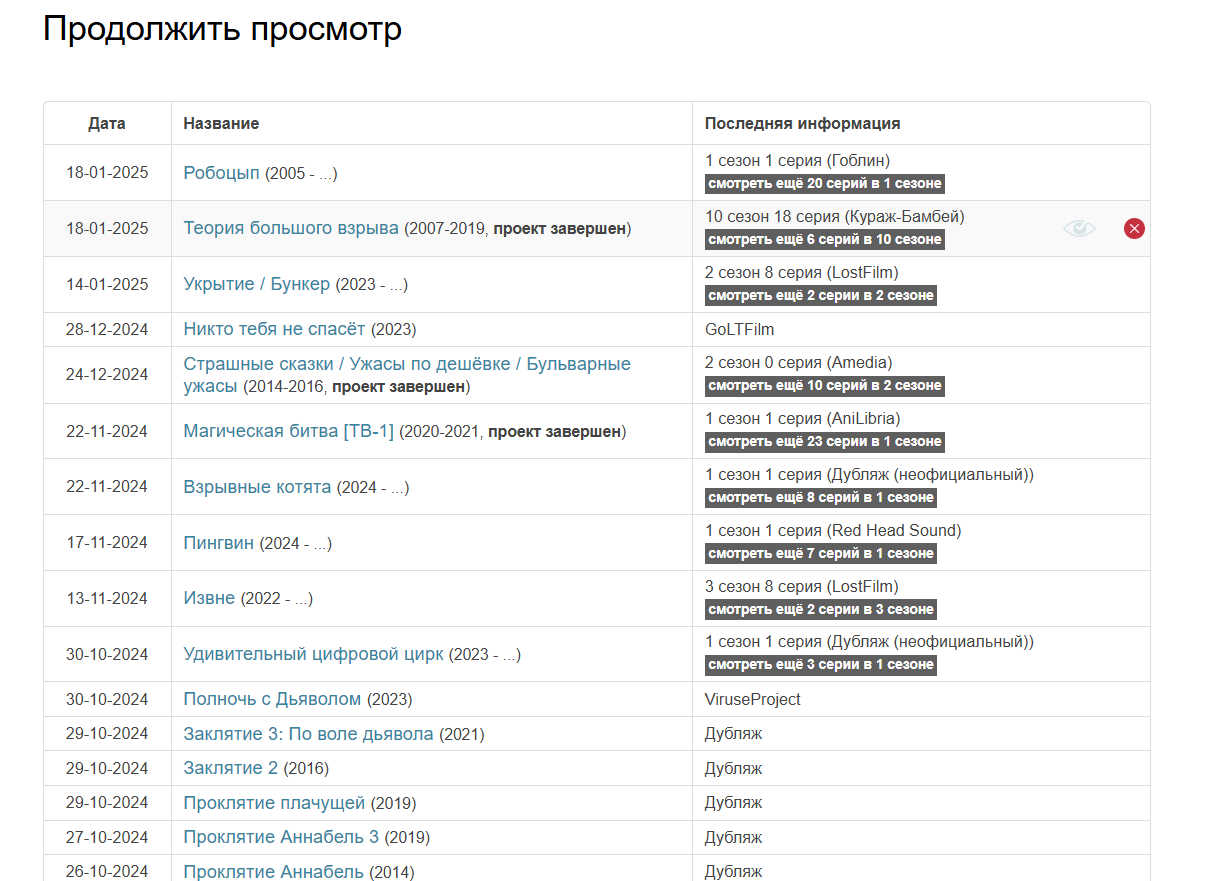Open Взрывные котята show link
1207x881 pixels.
click(x=257, y=487)
